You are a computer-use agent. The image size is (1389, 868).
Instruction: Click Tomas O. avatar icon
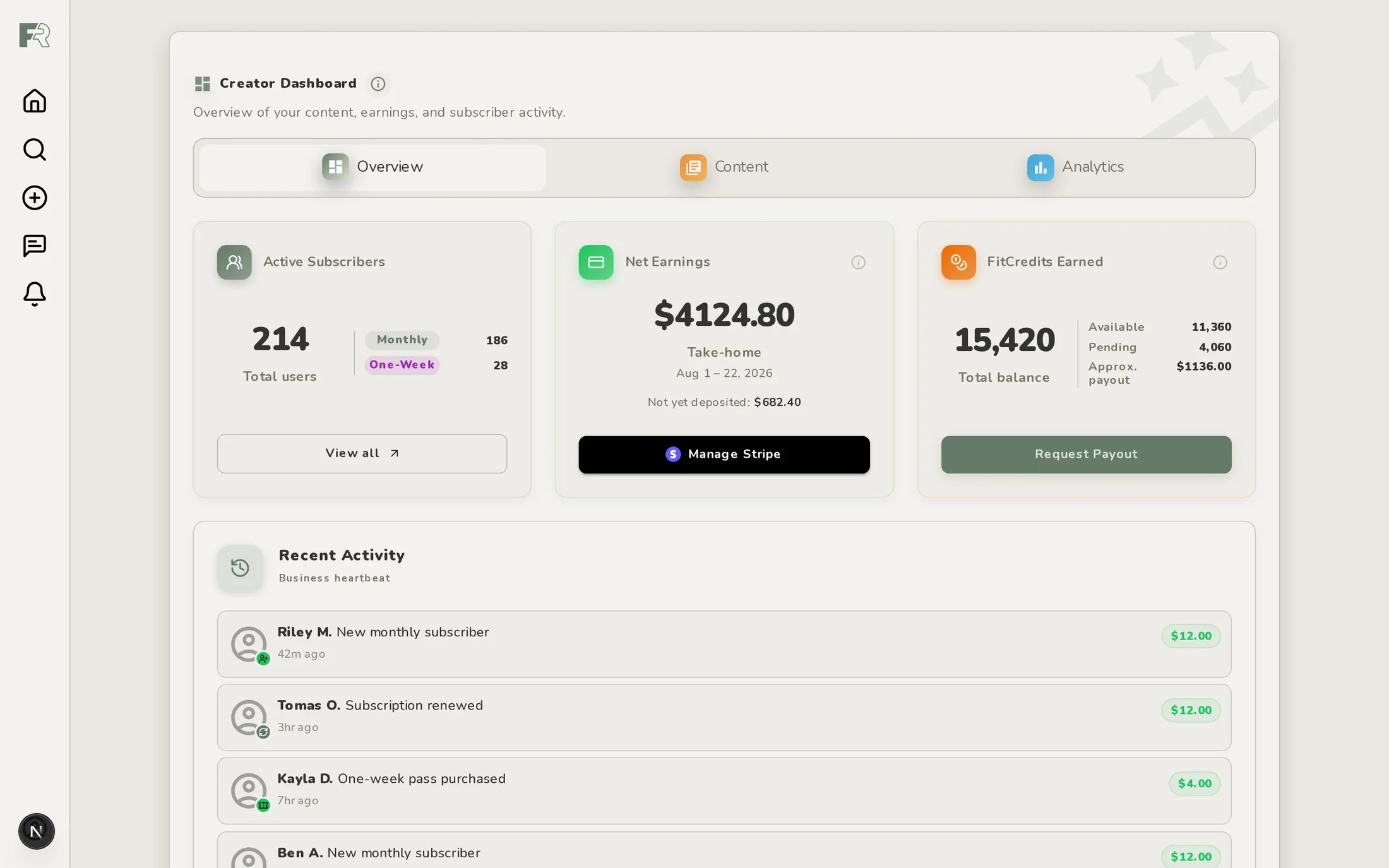[x=249, y=717]
